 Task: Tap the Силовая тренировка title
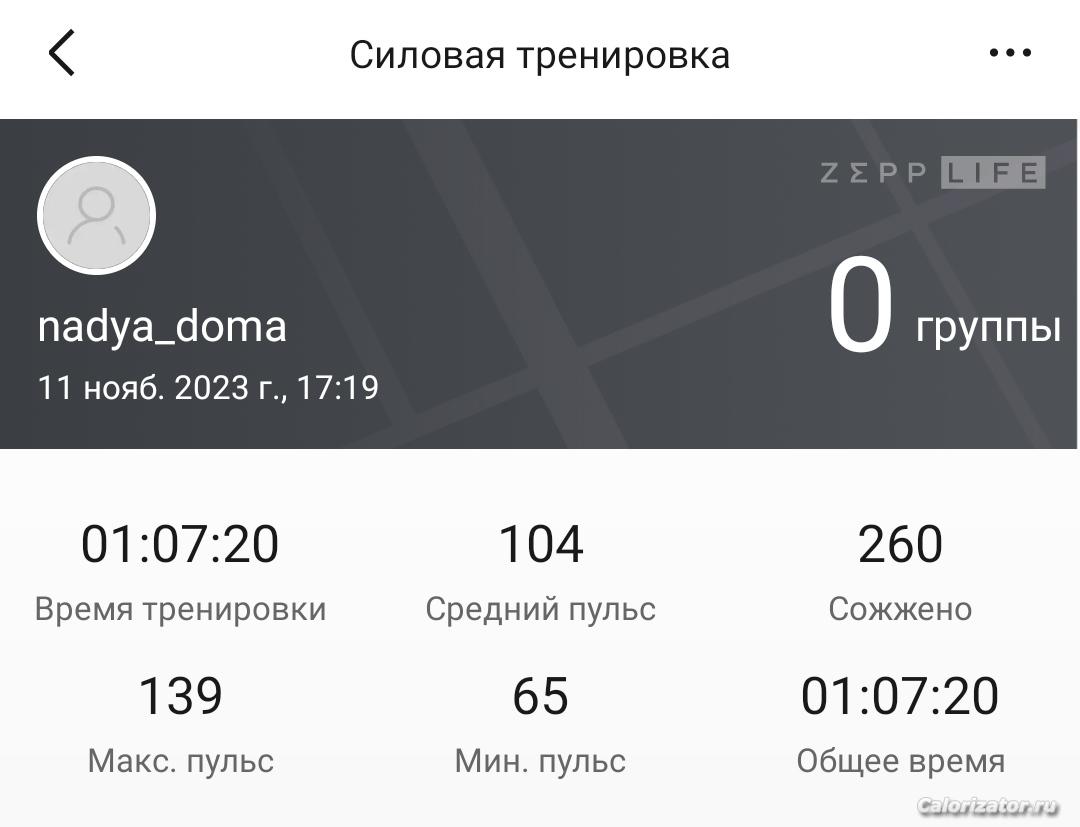[539, 54]
